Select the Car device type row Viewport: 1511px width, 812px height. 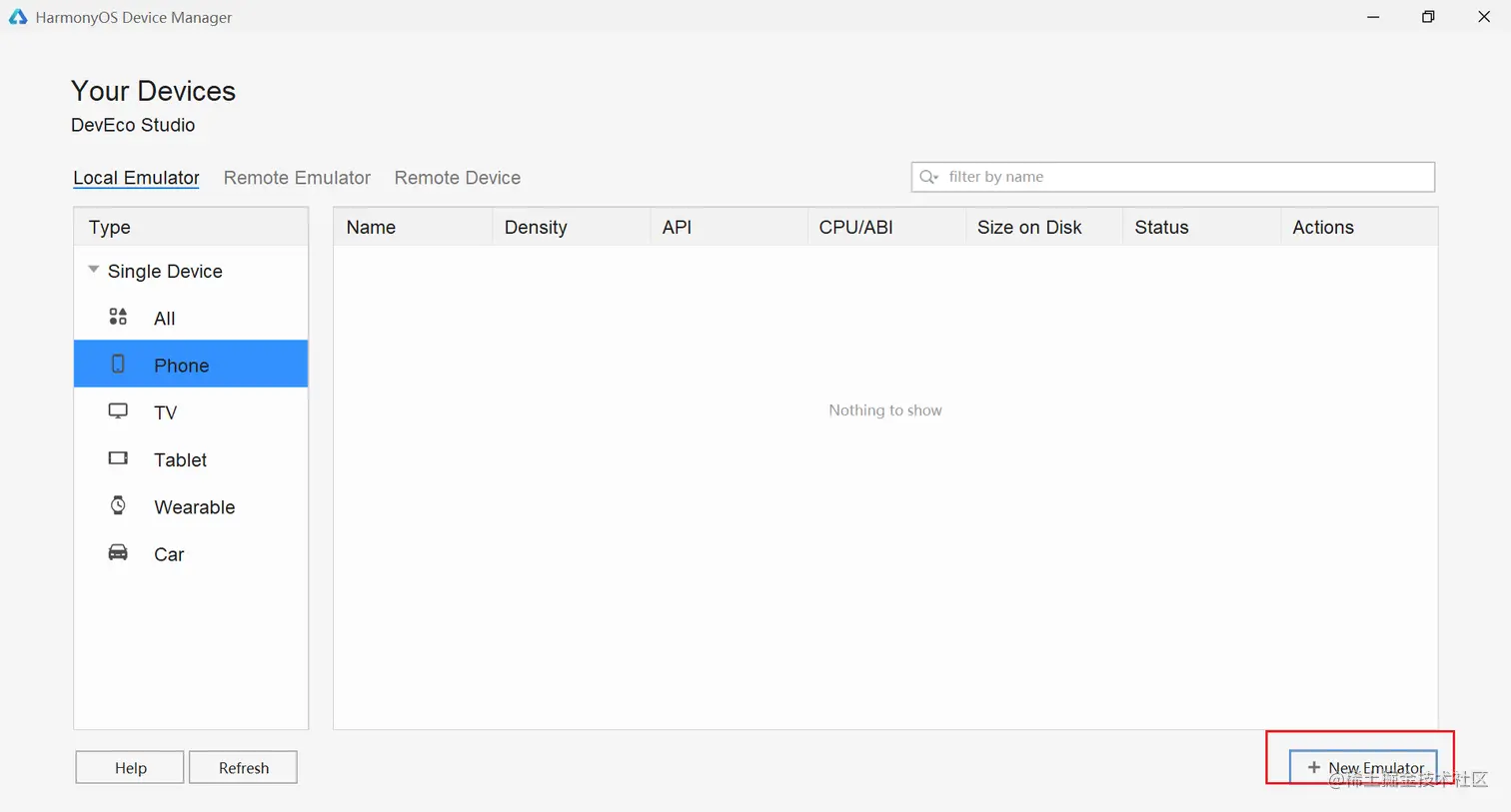tap(191, 553)
